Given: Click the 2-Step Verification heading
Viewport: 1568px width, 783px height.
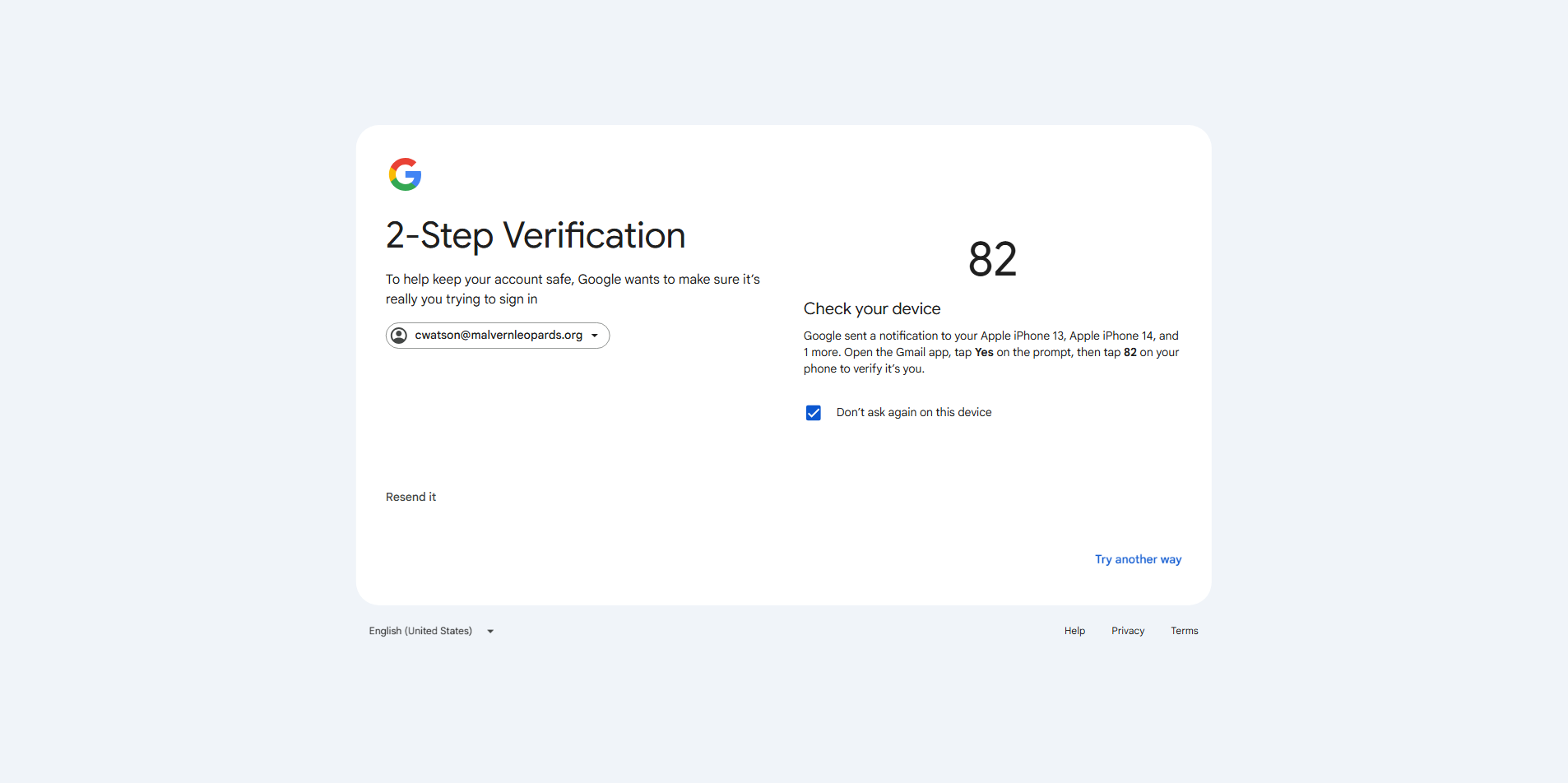Looking at the screenshot, I should (x=536, y=236).
